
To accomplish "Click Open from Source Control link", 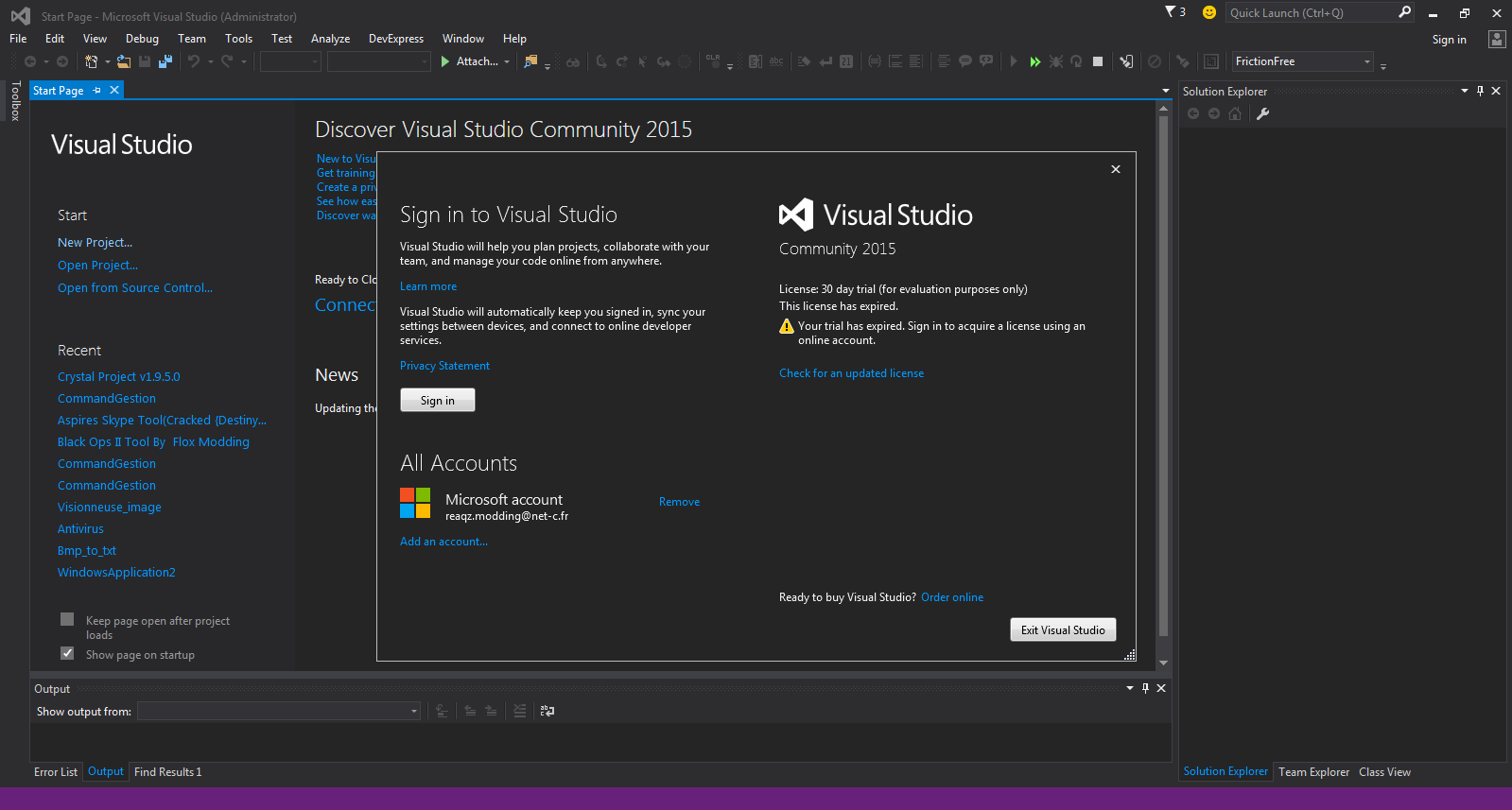I will click(134, 288).
